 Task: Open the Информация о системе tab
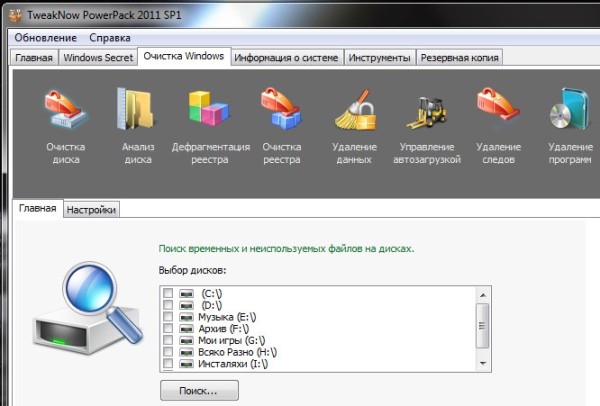click(x=286, y=58)
